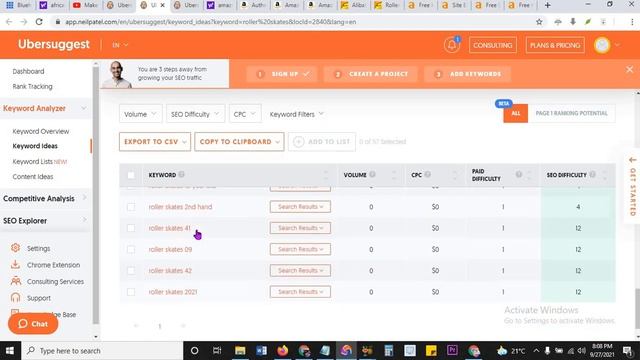Viewport: 640px width, 360px height.
Task: Open Search Results dropdown for roller skates 41
Action: [300, 228]
